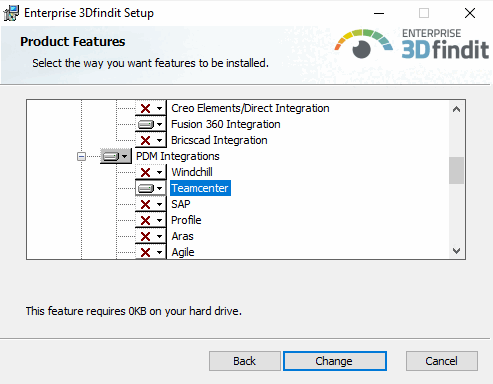Click the feature list scrollbar thumb
493x384 pixels.
[x=456, y=170]
